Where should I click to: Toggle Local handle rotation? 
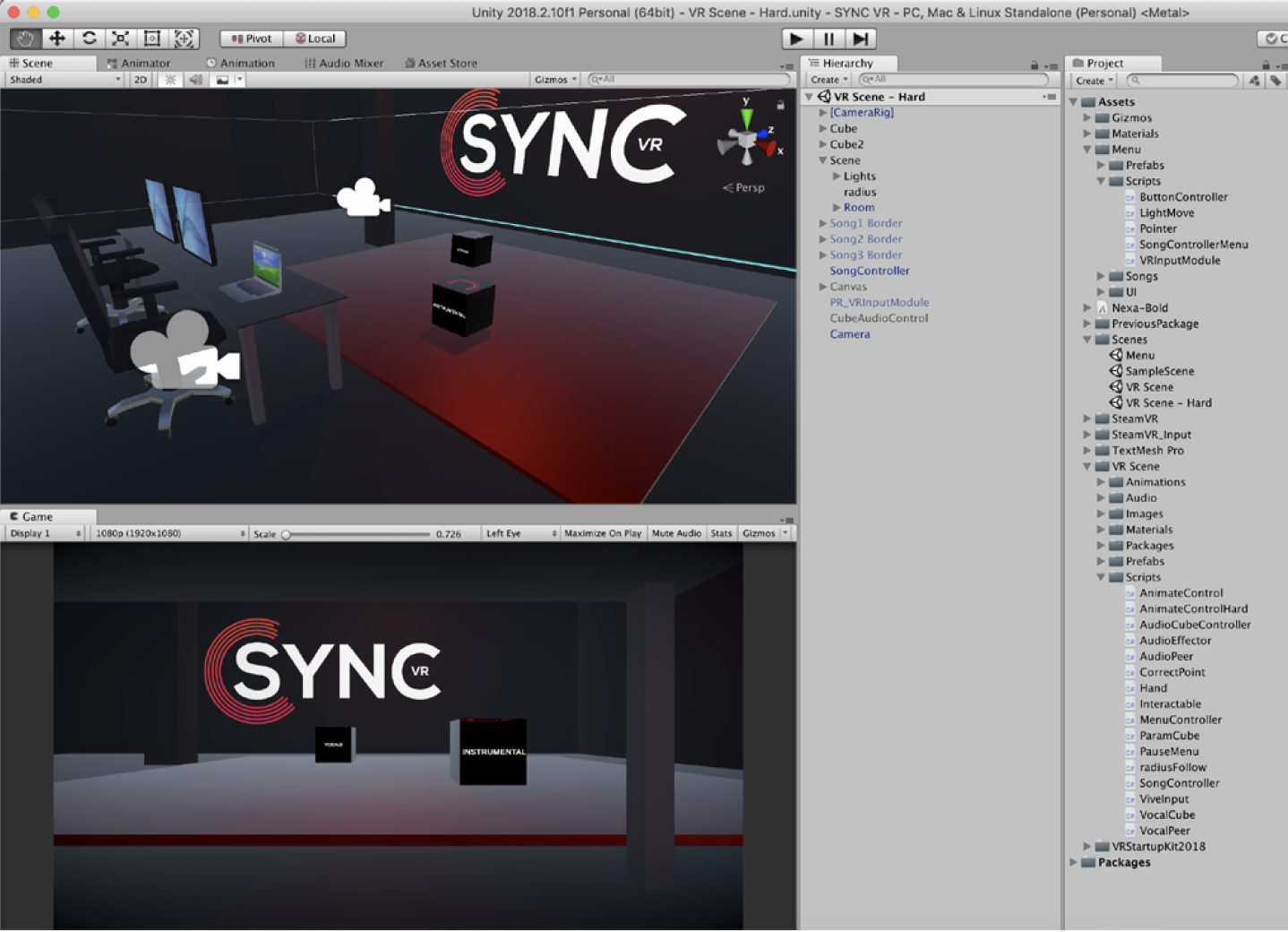[x=315, y=39]
